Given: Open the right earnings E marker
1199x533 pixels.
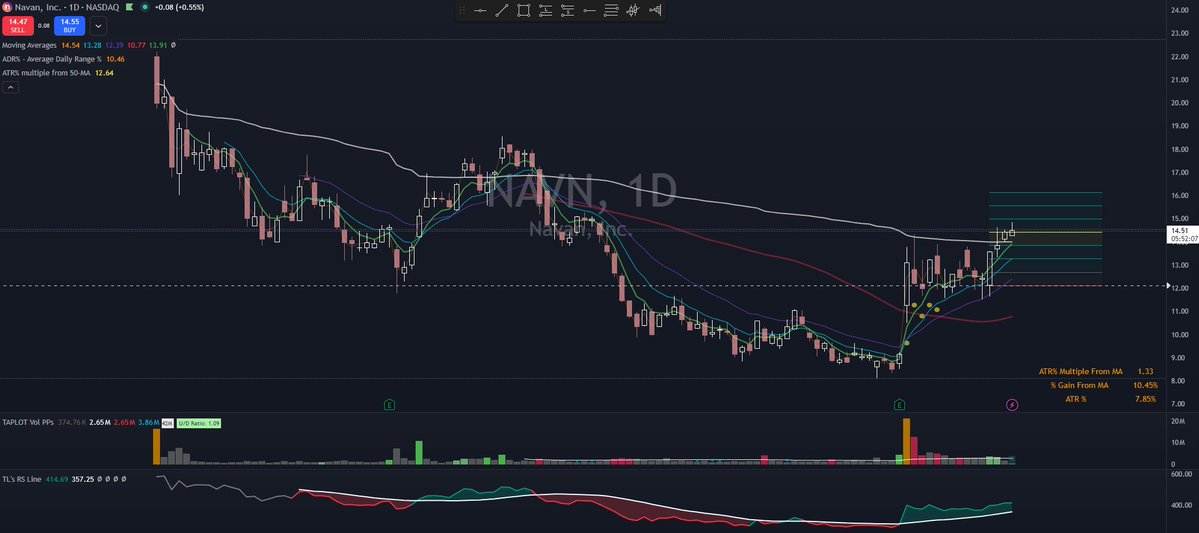Looking at the screenshot, I should tap(900, 404).
